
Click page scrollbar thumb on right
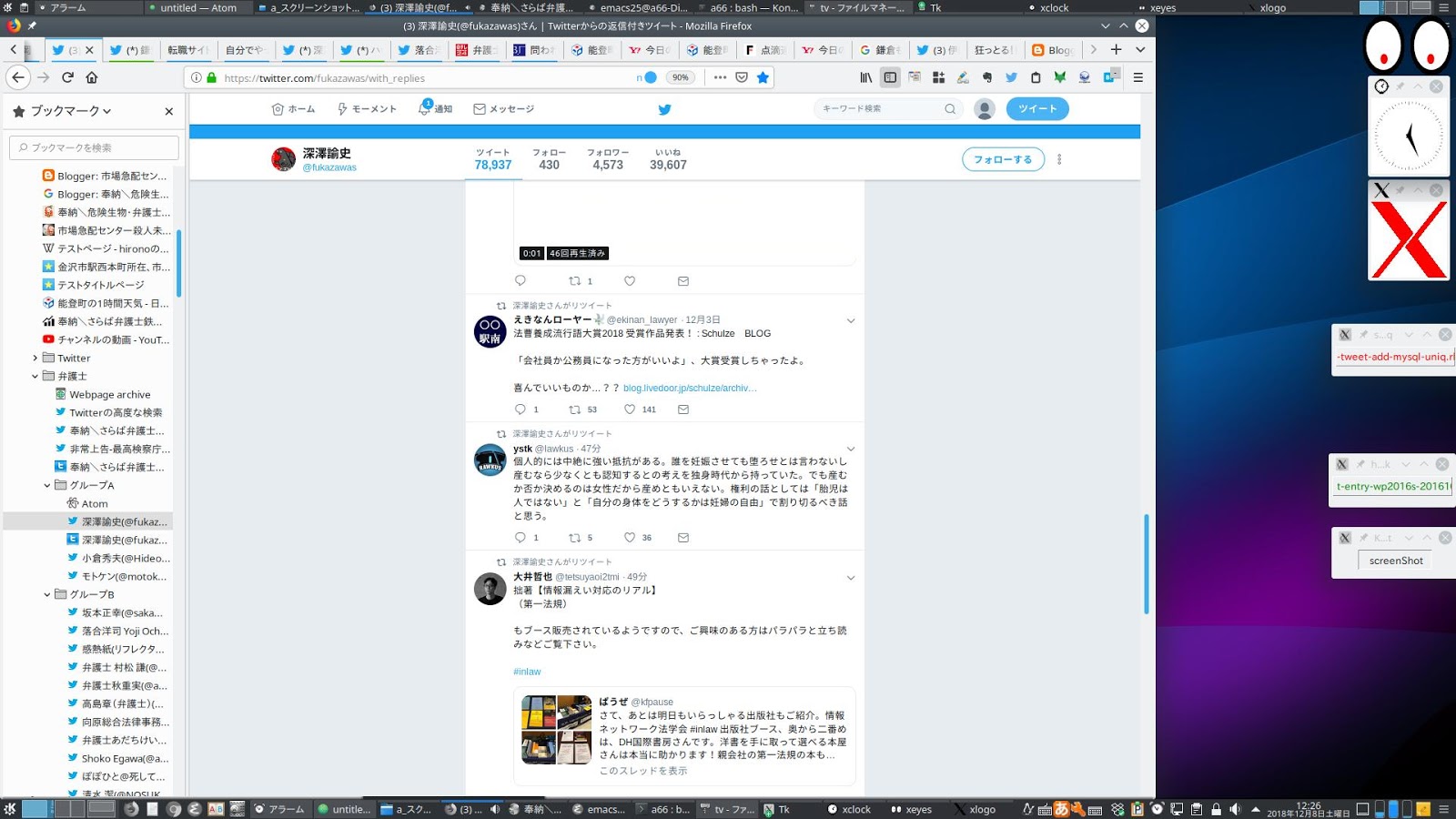click(x=1147, y=564)
